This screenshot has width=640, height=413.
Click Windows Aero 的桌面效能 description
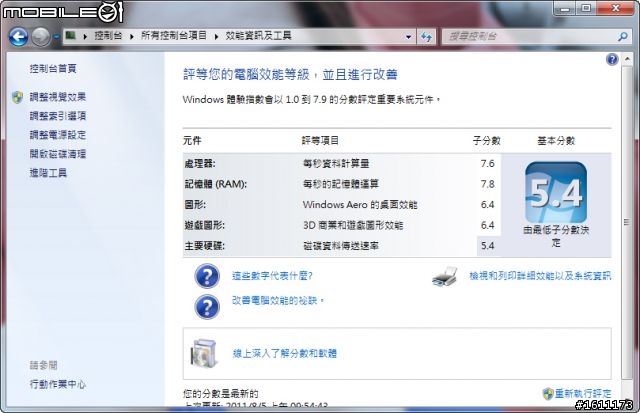click(x=360, y=204)
